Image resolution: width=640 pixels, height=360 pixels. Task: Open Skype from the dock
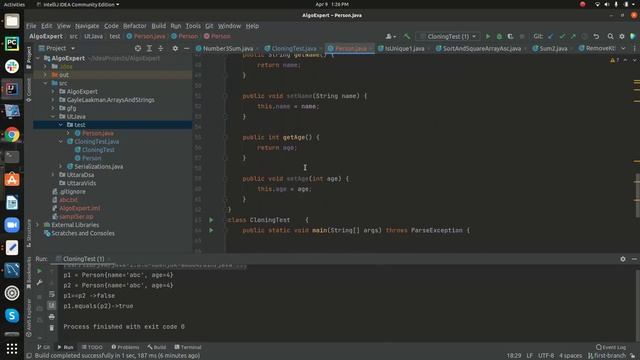12,316
